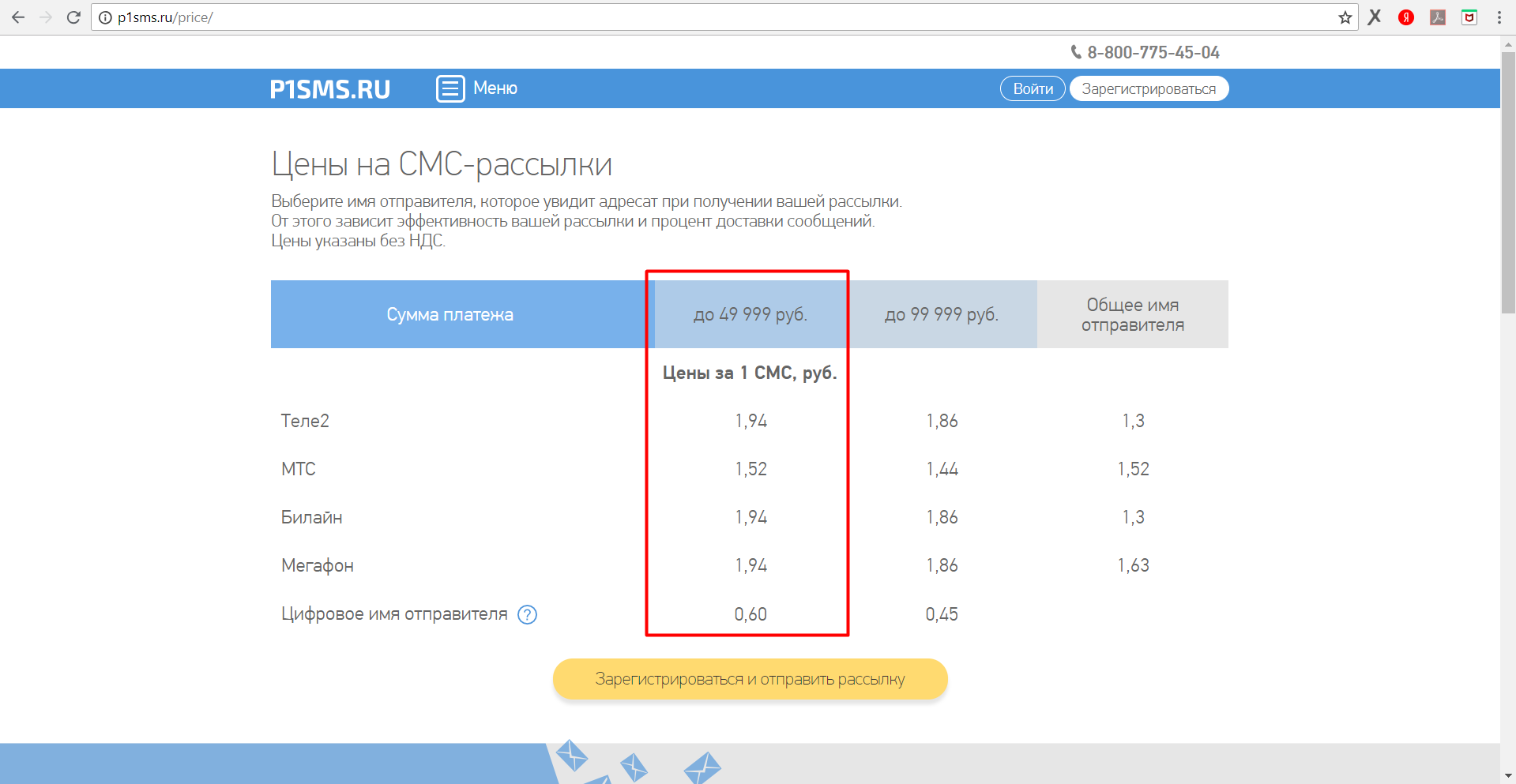Screen dimensions: 1516x784
Task: Select the Общее имя отправителя tab
Action: click(x=1133, y=314)
